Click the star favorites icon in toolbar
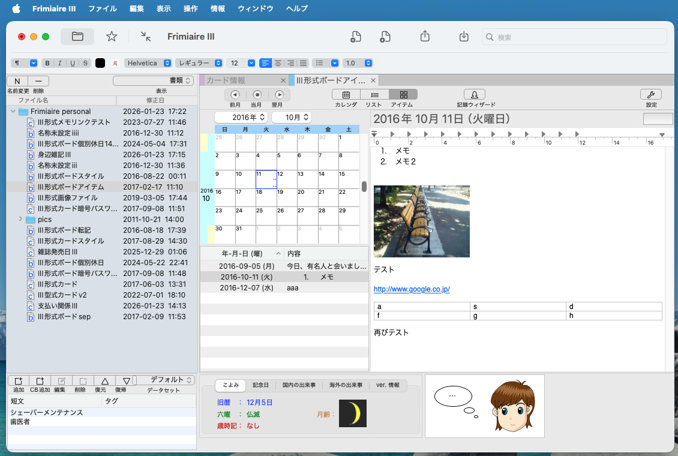This screenshot has width=678, height=456. point(111,37)
